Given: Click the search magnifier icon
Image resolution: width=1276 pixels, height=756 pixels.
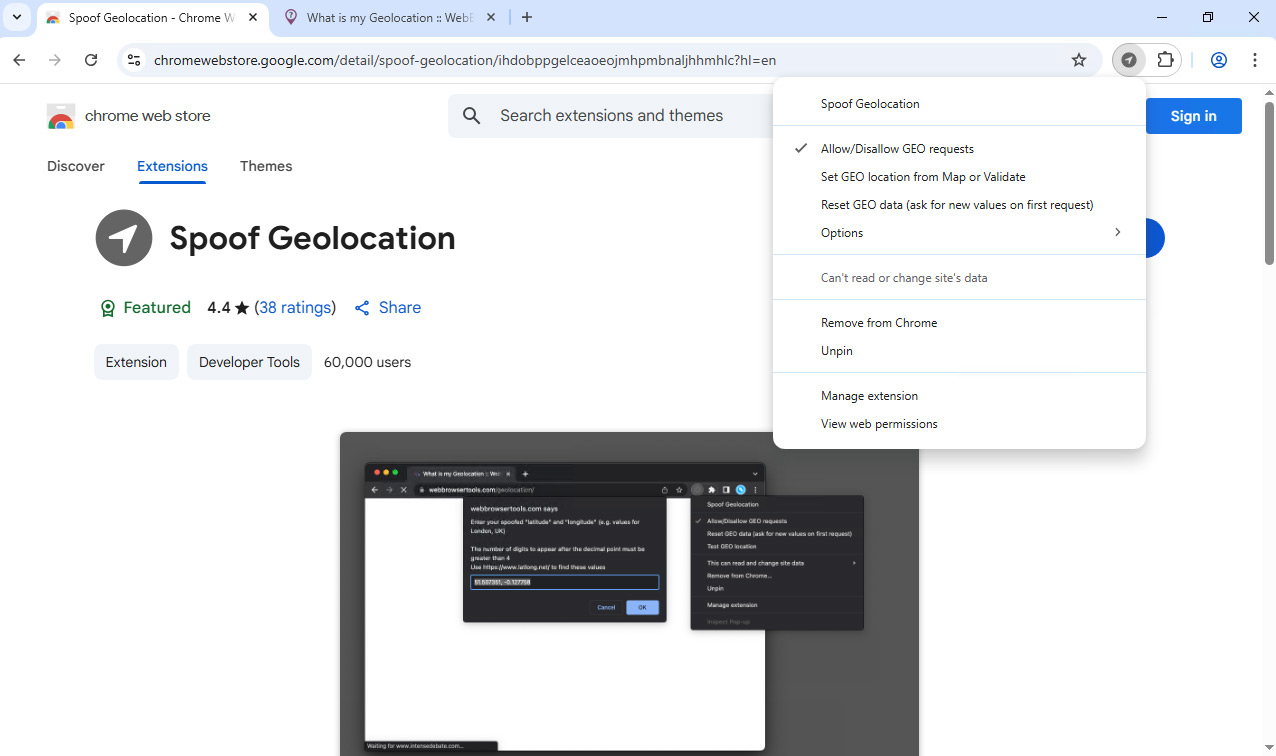Looking at the screenshot, I should 472,116.
